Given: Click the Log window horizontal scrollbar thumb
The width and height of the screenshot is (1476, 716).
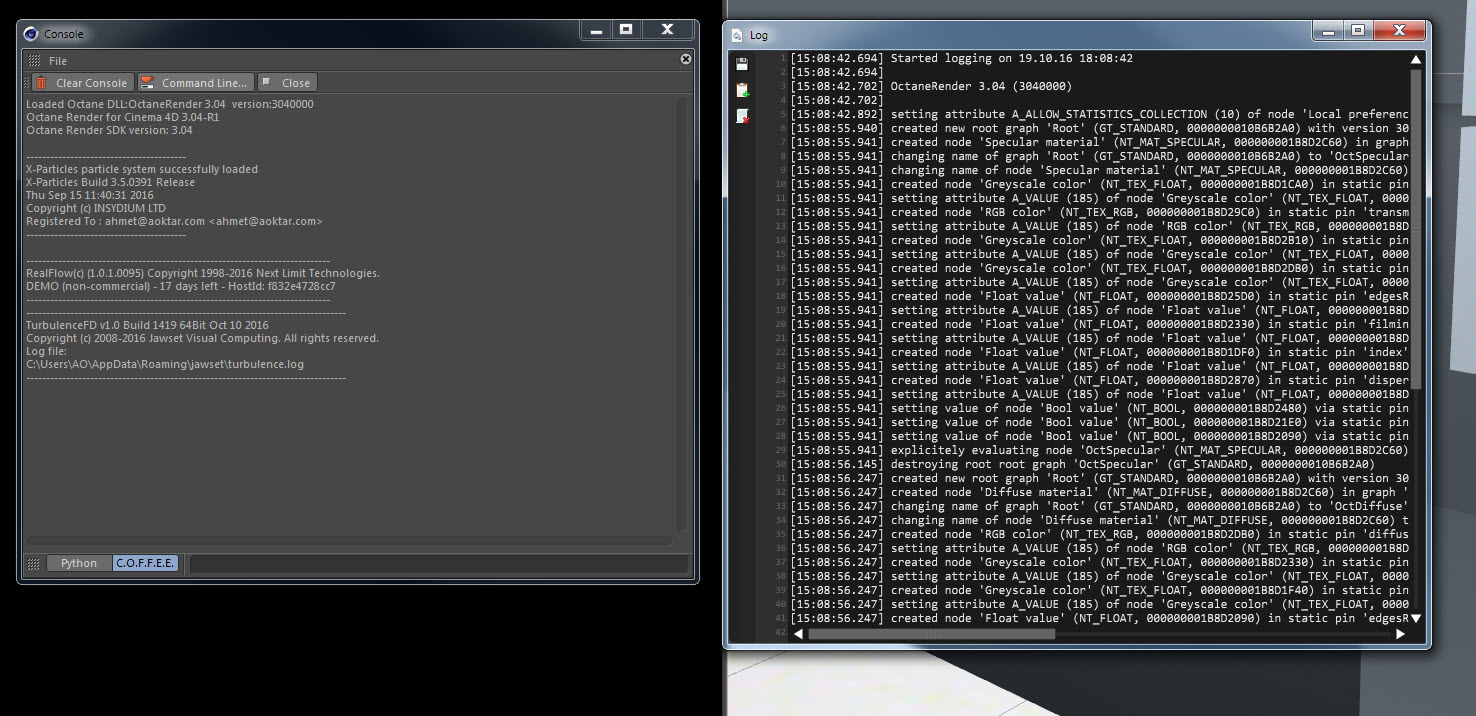Looking at the screenshot, I should click(x=932, y=634).
